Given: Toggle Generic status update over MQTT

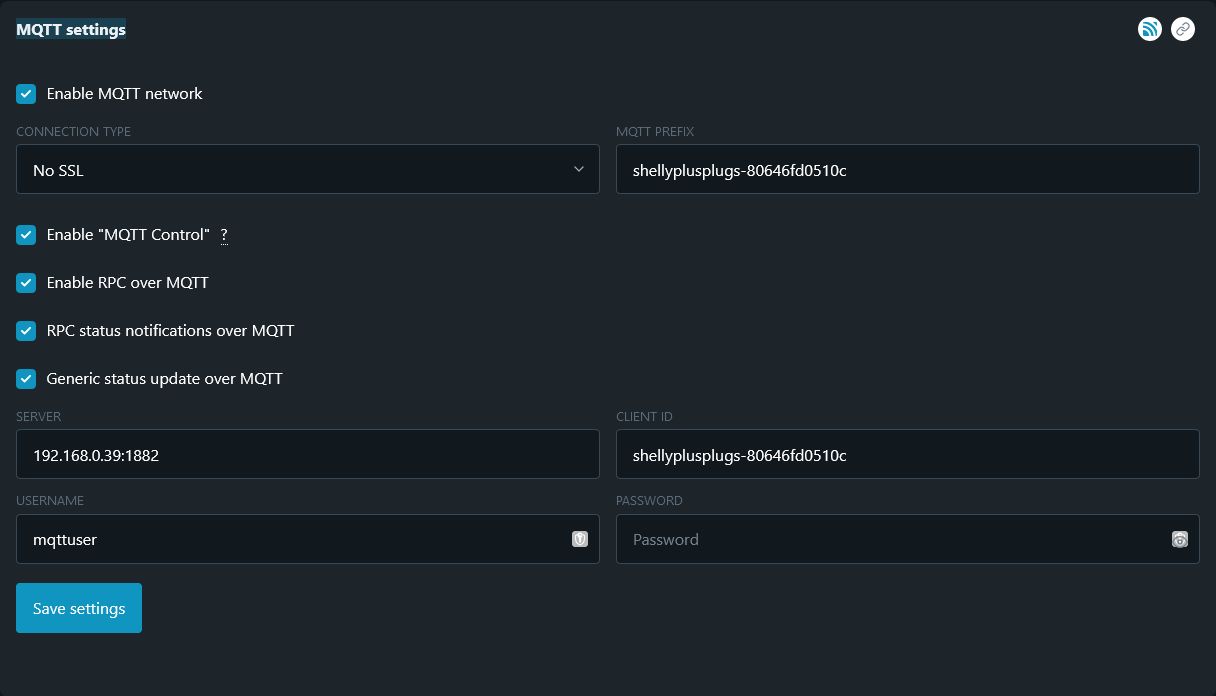Looking at the screenshot, I should pos(26,379).
